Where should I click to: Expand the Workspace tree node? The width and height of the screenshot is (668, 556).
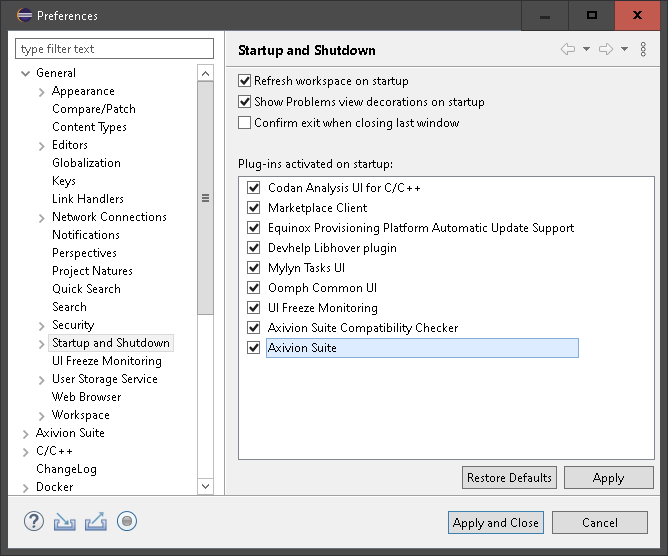click(41, 416)
